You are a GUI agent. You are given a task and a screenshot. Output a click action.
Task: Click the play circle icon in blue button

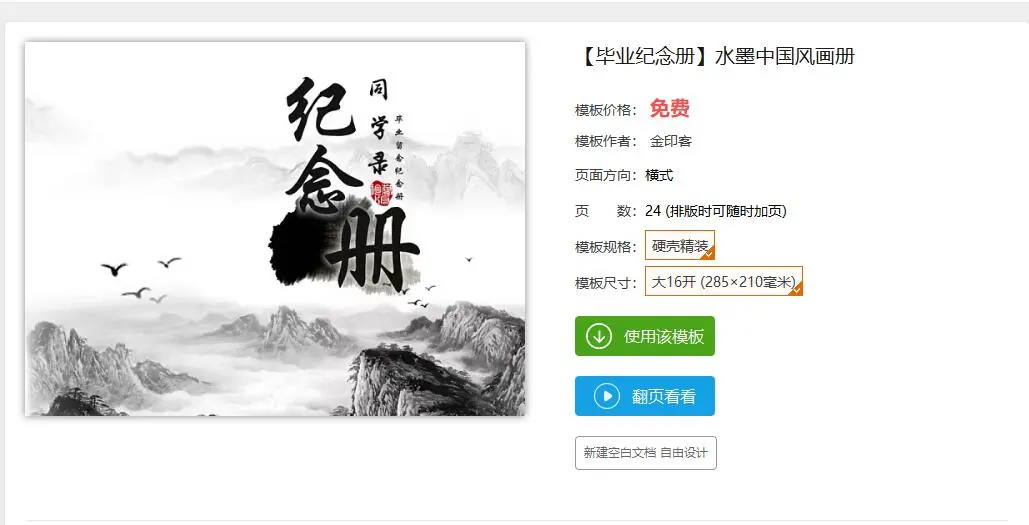tap(606, 396)
